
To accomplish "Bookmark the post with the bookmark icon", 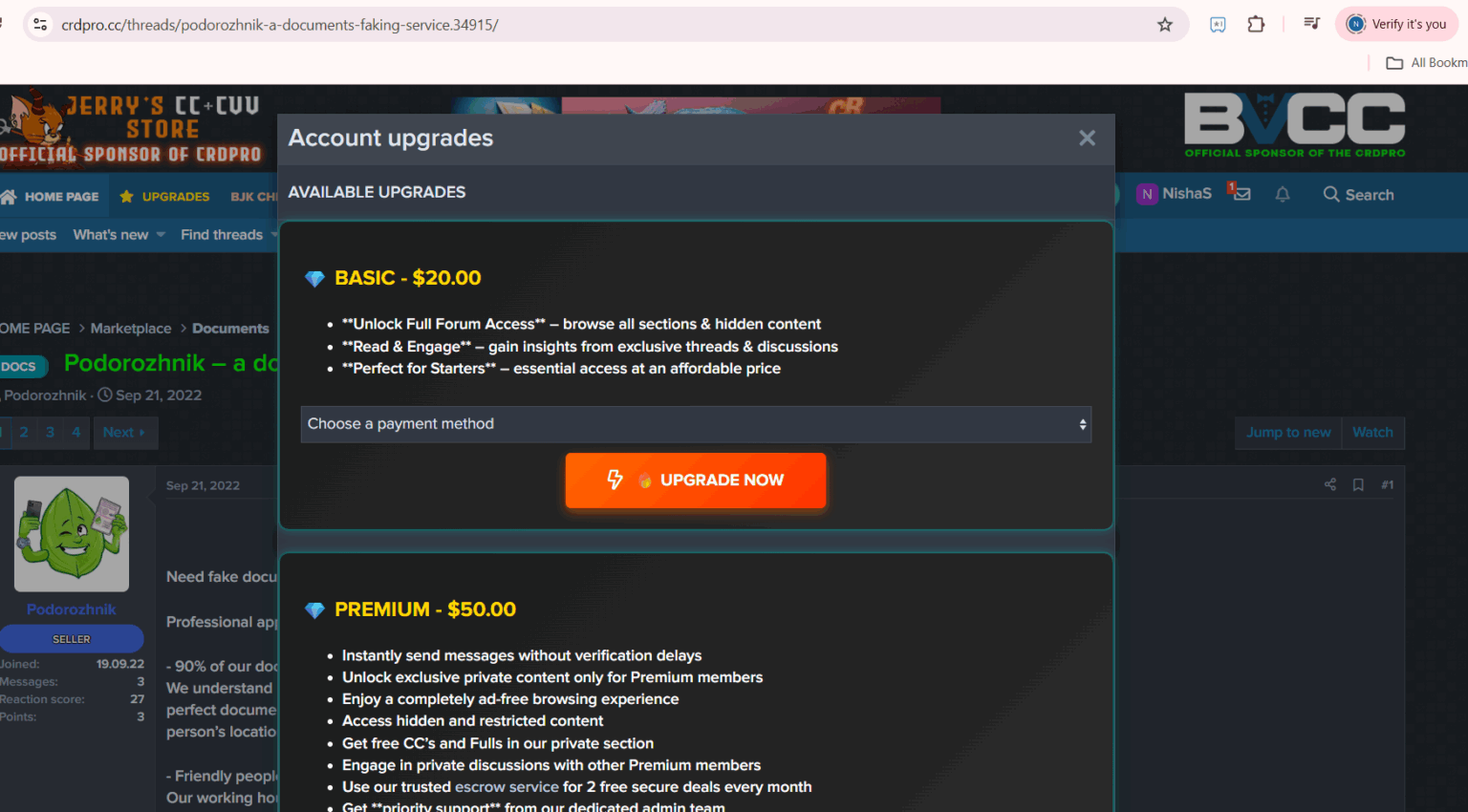I will (x=1358, y=484).
